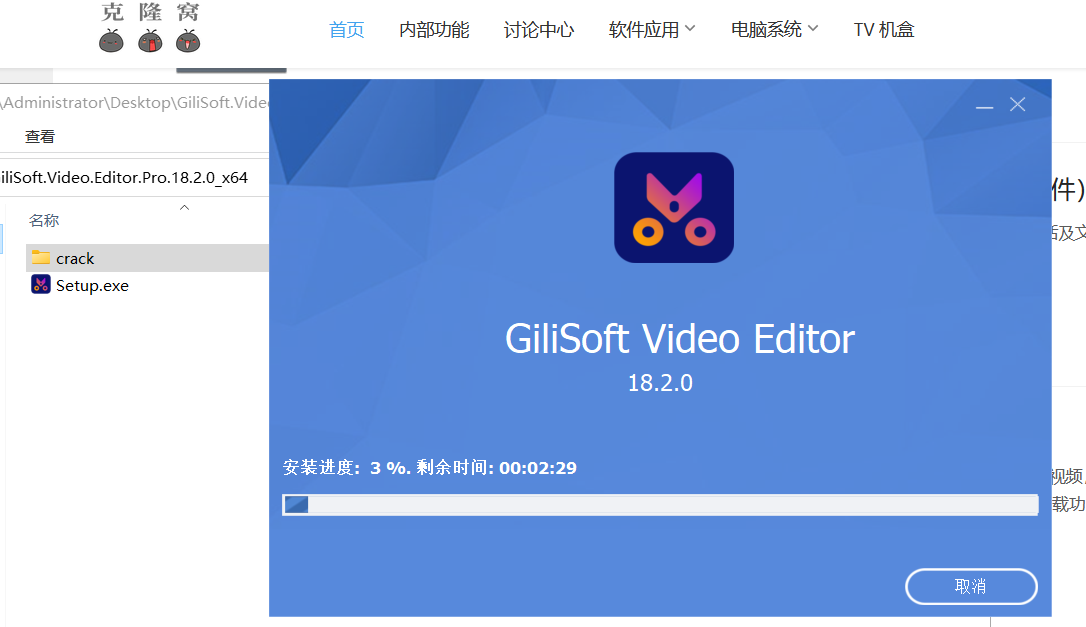Viewport: 1086px width, 627px height.
Task: Expand the 软件应用 dropdown arrow
Action: (x=690, y=28)
